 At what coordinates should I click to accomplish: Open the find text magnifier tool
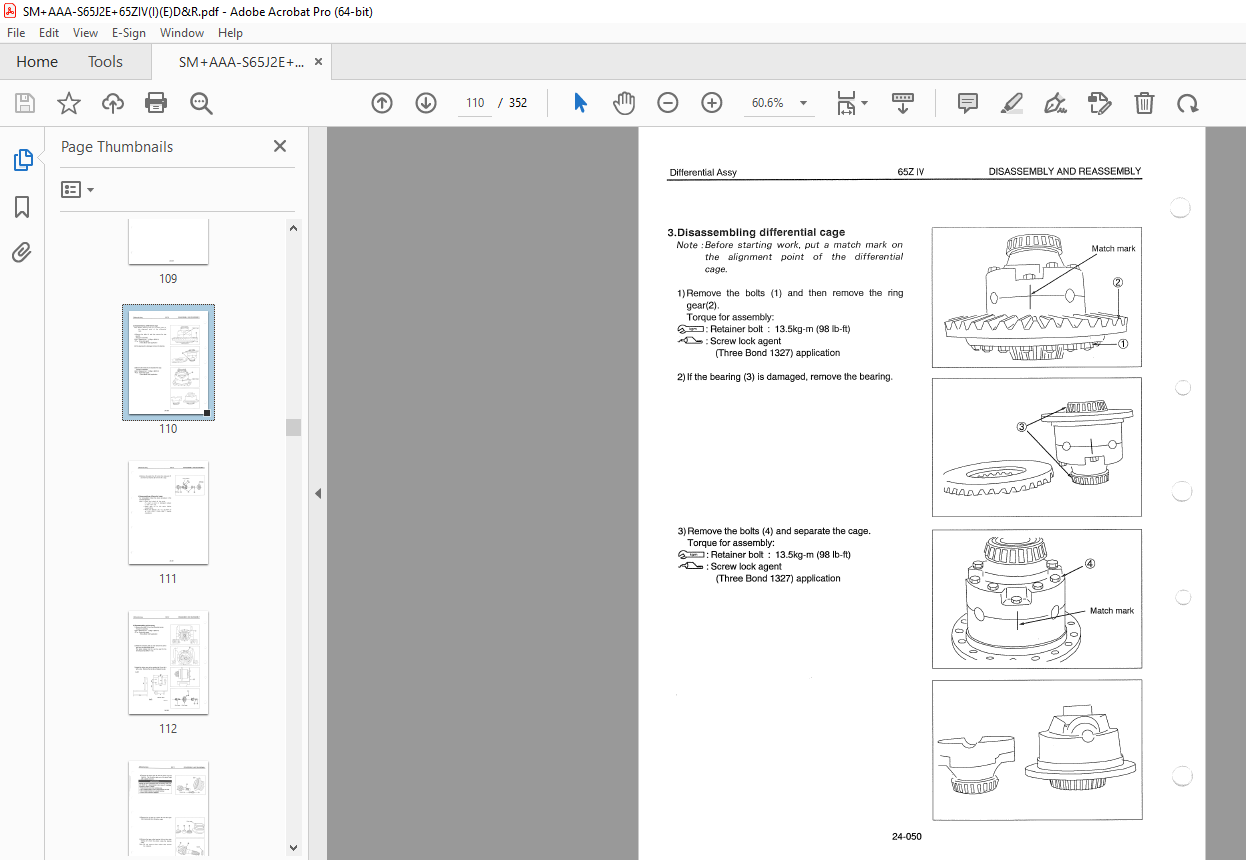tap(201, 103)
